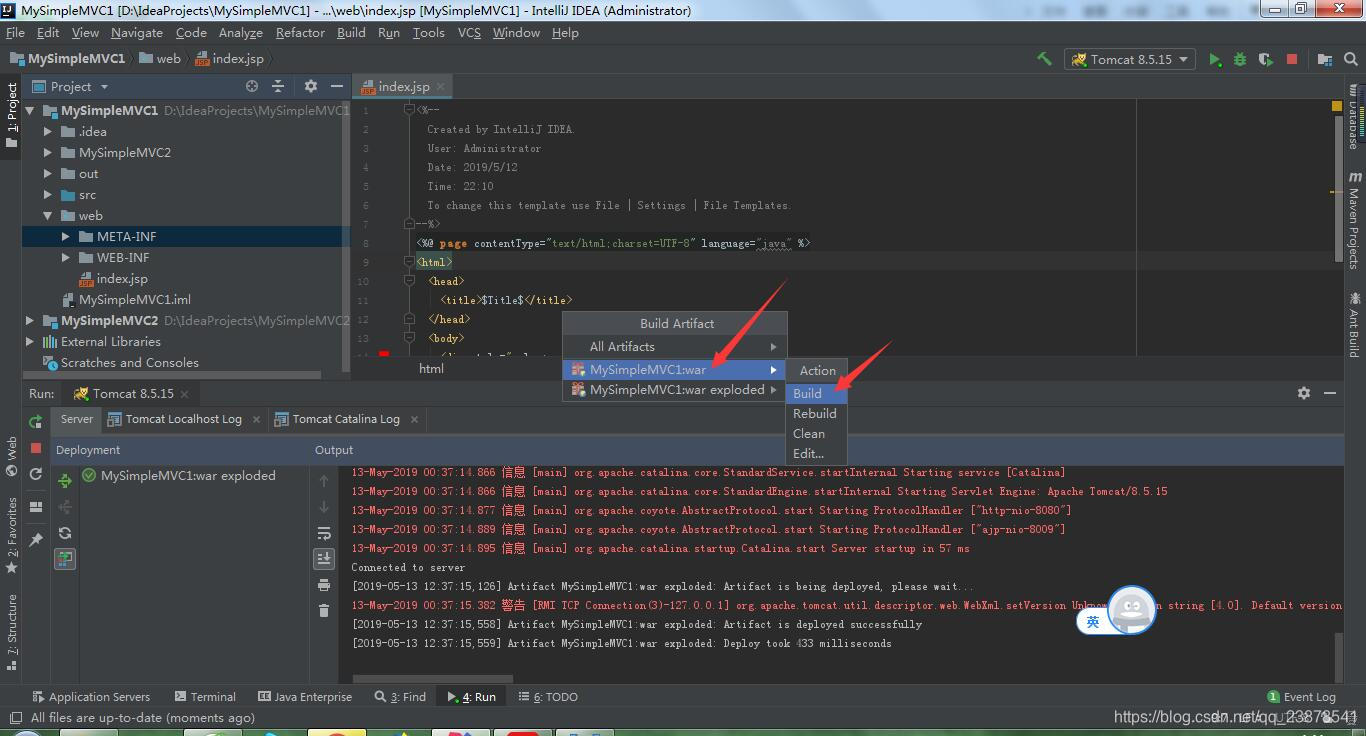This screenshot has width=1366, height=736.
Task: Restore layout in the Run panel sidebar
Action: [36, 507]
